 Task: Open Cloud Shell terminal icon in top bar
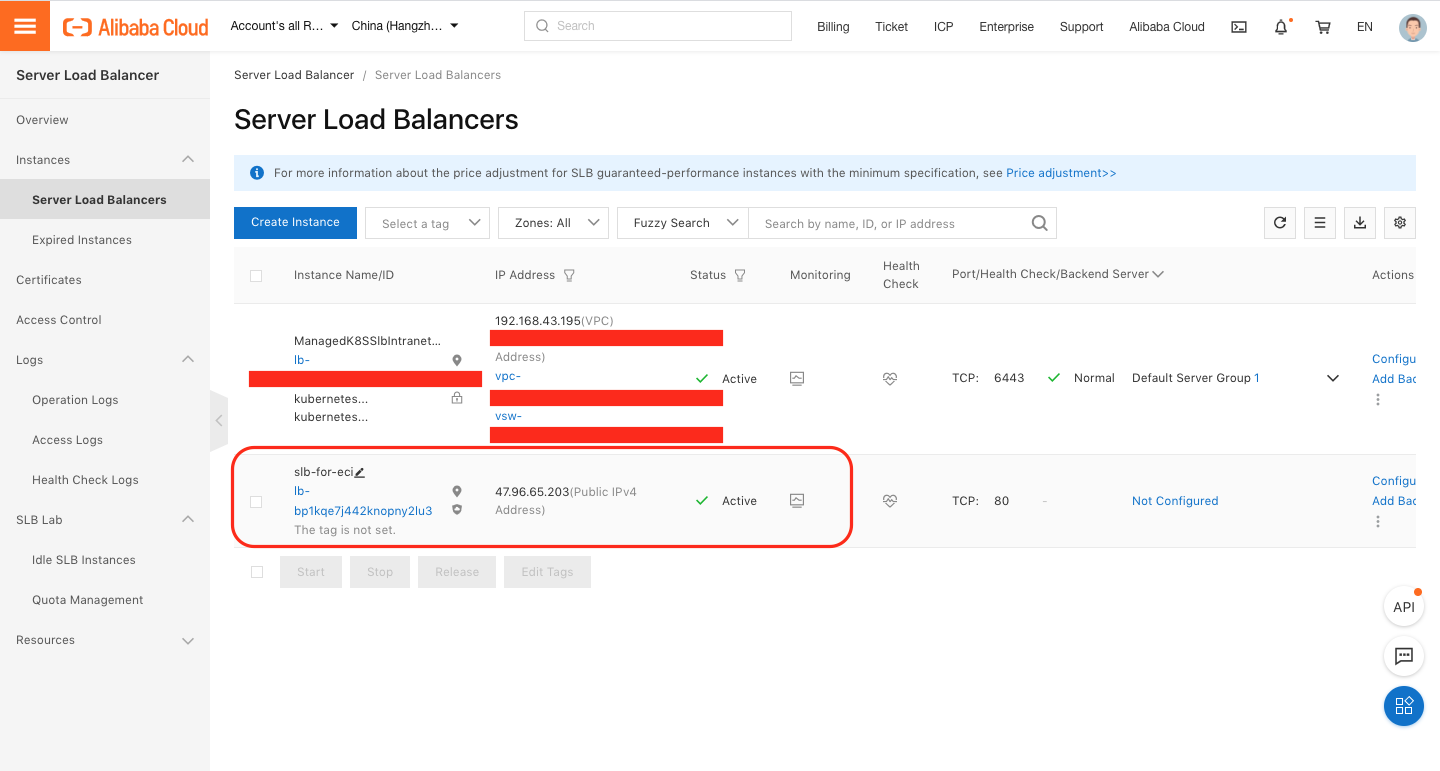[x=1239, y=27]
